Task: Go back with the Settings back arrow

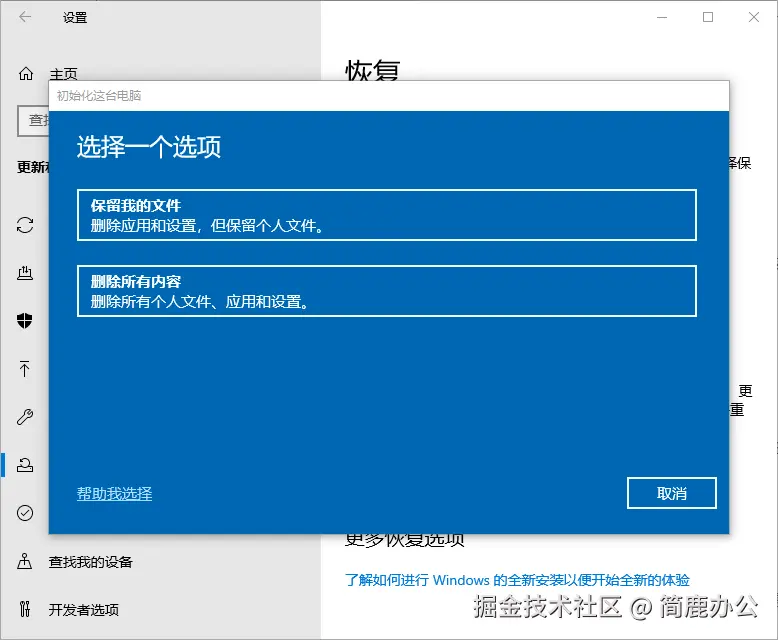Action: point(25,17)
